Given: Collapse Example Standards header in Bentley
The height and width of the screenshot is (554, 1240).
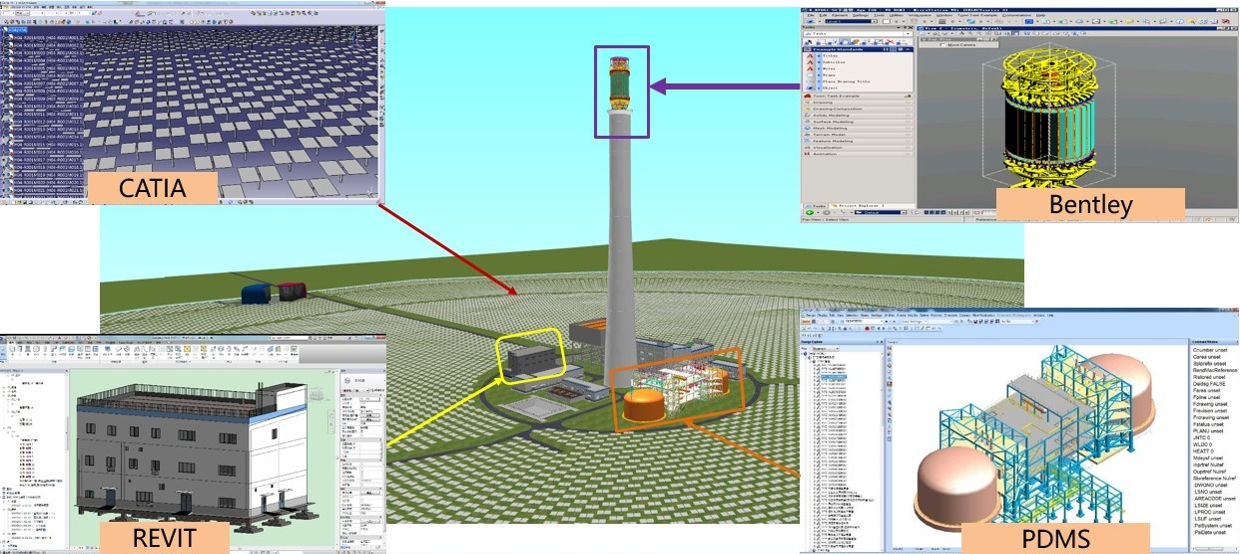Looking at the screenshot, I should pos(857,49).
